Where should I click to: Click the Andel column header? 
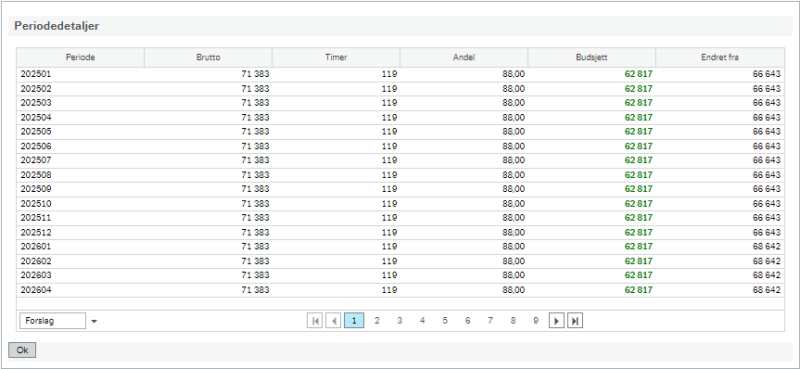tap(464, 58)
